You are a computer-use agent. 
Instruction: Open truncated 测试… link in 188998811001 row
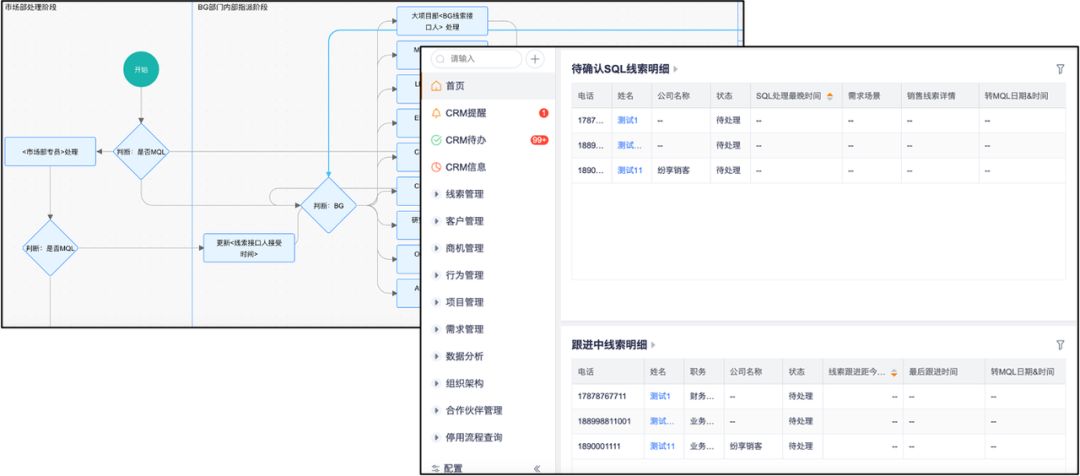click(x=662, y=421)
